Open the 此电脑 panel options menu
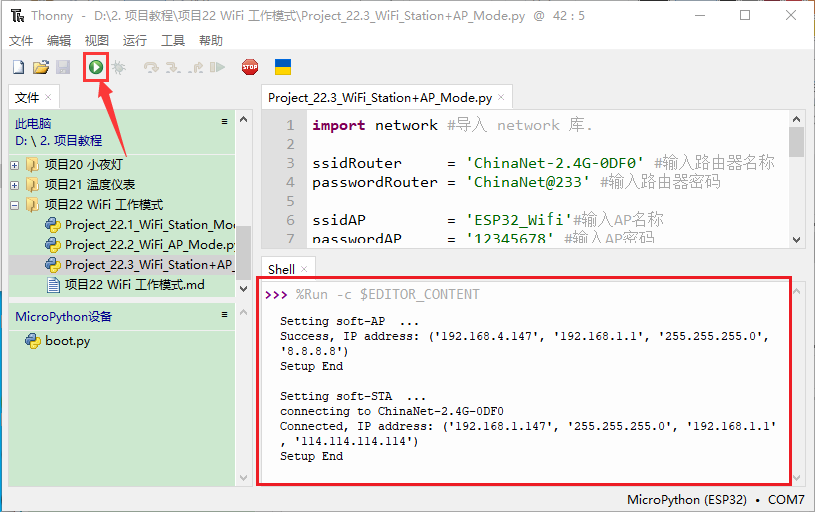Viewport: 815px width, 512px height. point(225,121)
